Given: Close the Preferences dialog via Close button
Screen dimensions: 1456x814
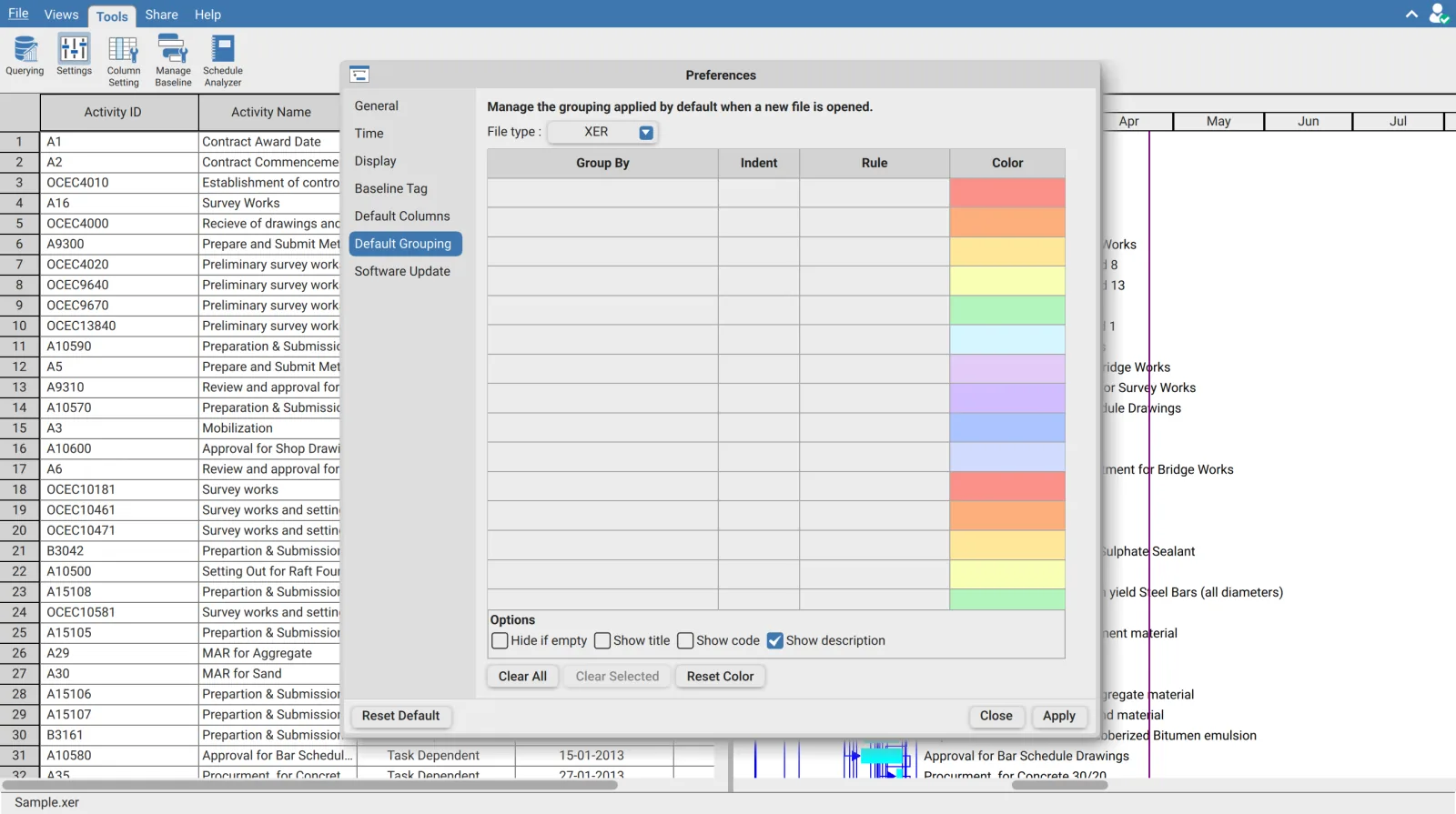Looking at the screenshot, I should 996,716.
